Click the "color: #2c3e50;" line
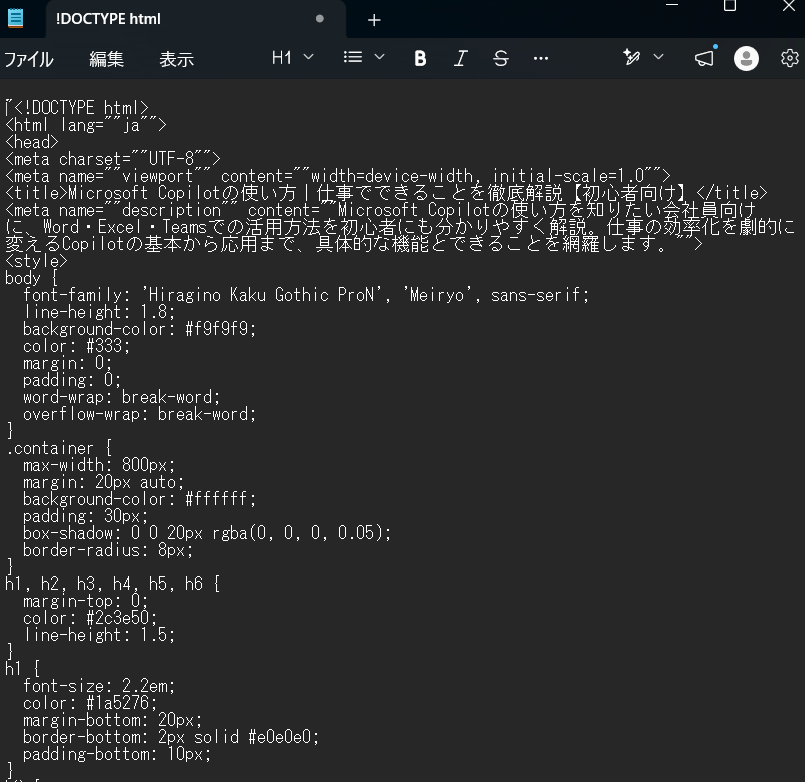This screenshot has height=782, width=805. coord(90,618)
